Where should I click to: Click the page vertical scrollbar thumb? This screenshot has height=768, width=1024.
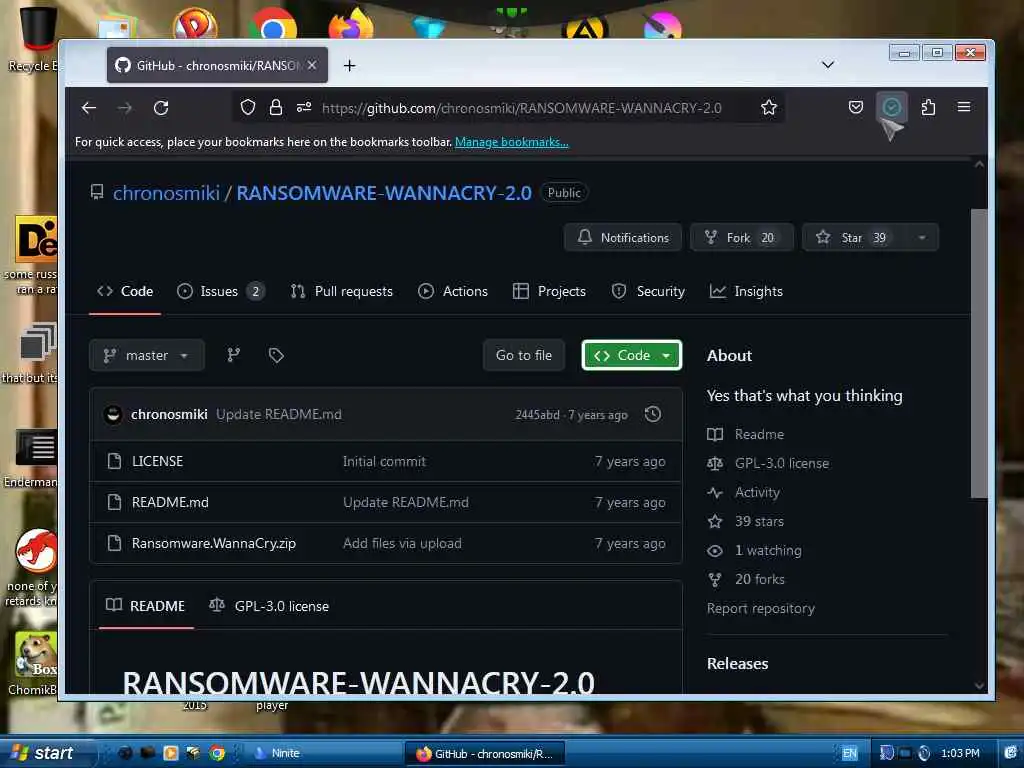979,353
